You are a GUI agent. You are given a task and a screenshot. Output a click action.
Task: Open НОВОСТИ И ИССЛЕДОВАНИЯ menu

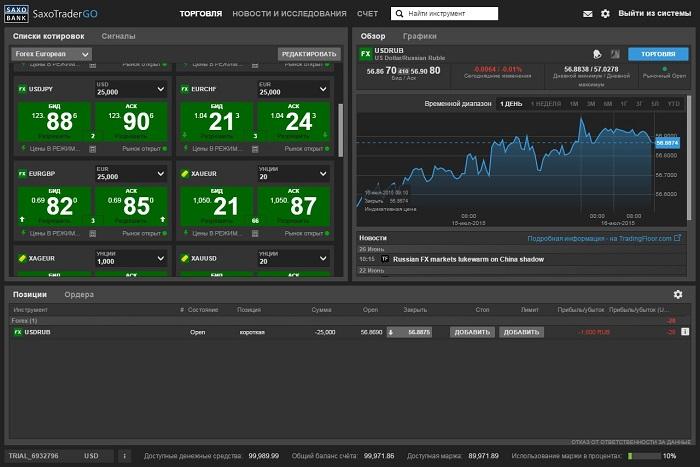click(x=289, y=14)
